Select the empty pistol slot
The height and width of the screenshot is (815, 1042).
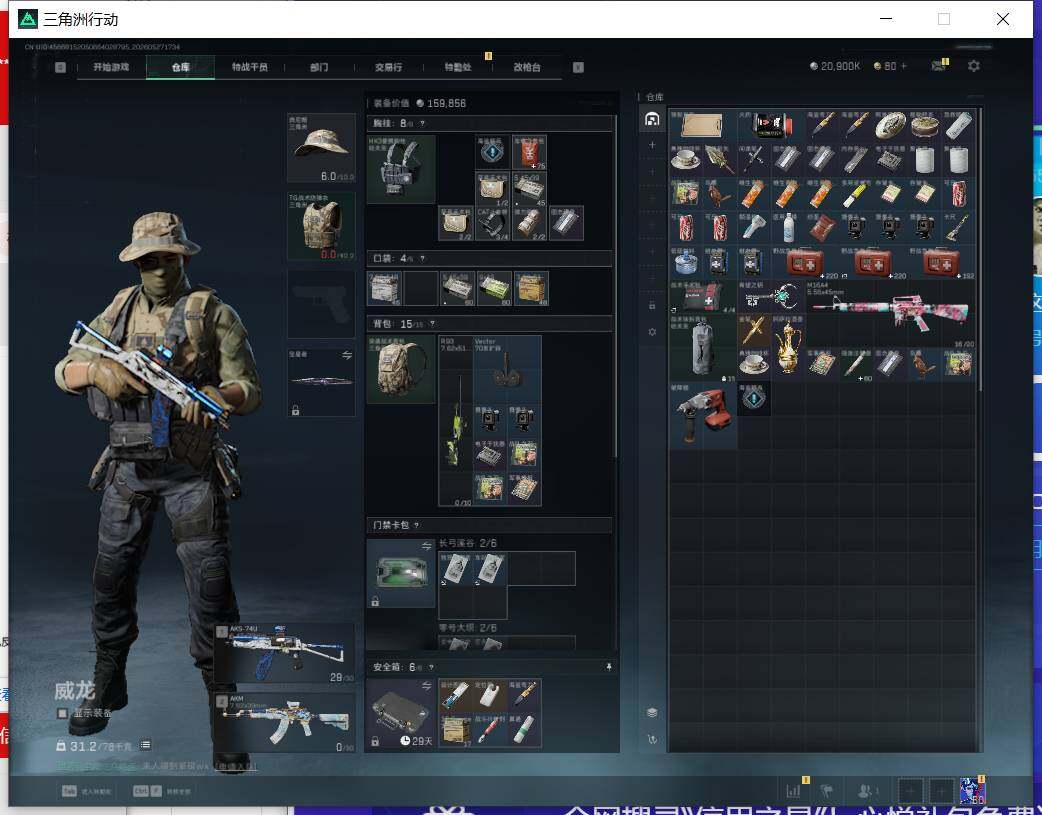click(321, 304)
